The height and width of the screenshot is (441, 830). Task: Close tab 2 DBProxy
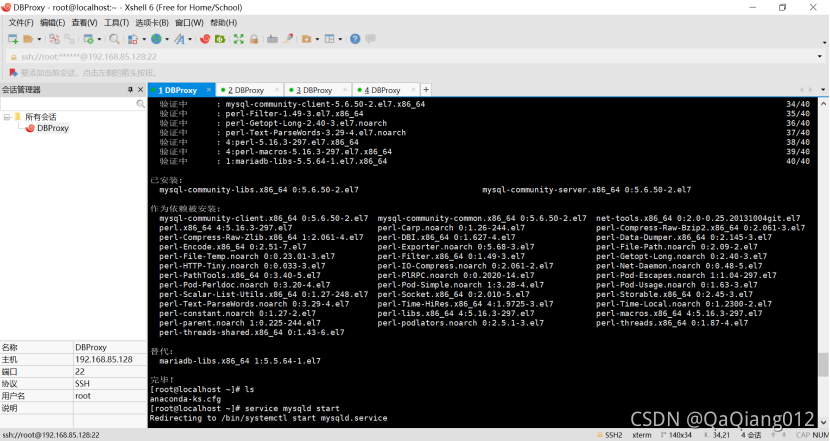tap(277, 90)
